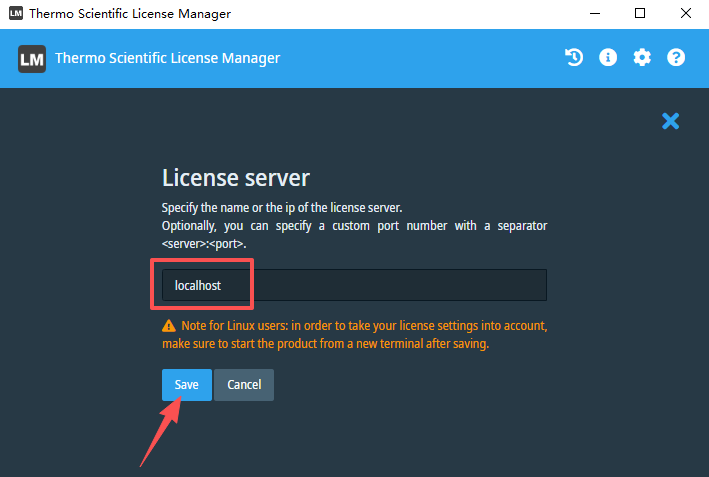Open the license history clock icon

(x=574, y=57)
